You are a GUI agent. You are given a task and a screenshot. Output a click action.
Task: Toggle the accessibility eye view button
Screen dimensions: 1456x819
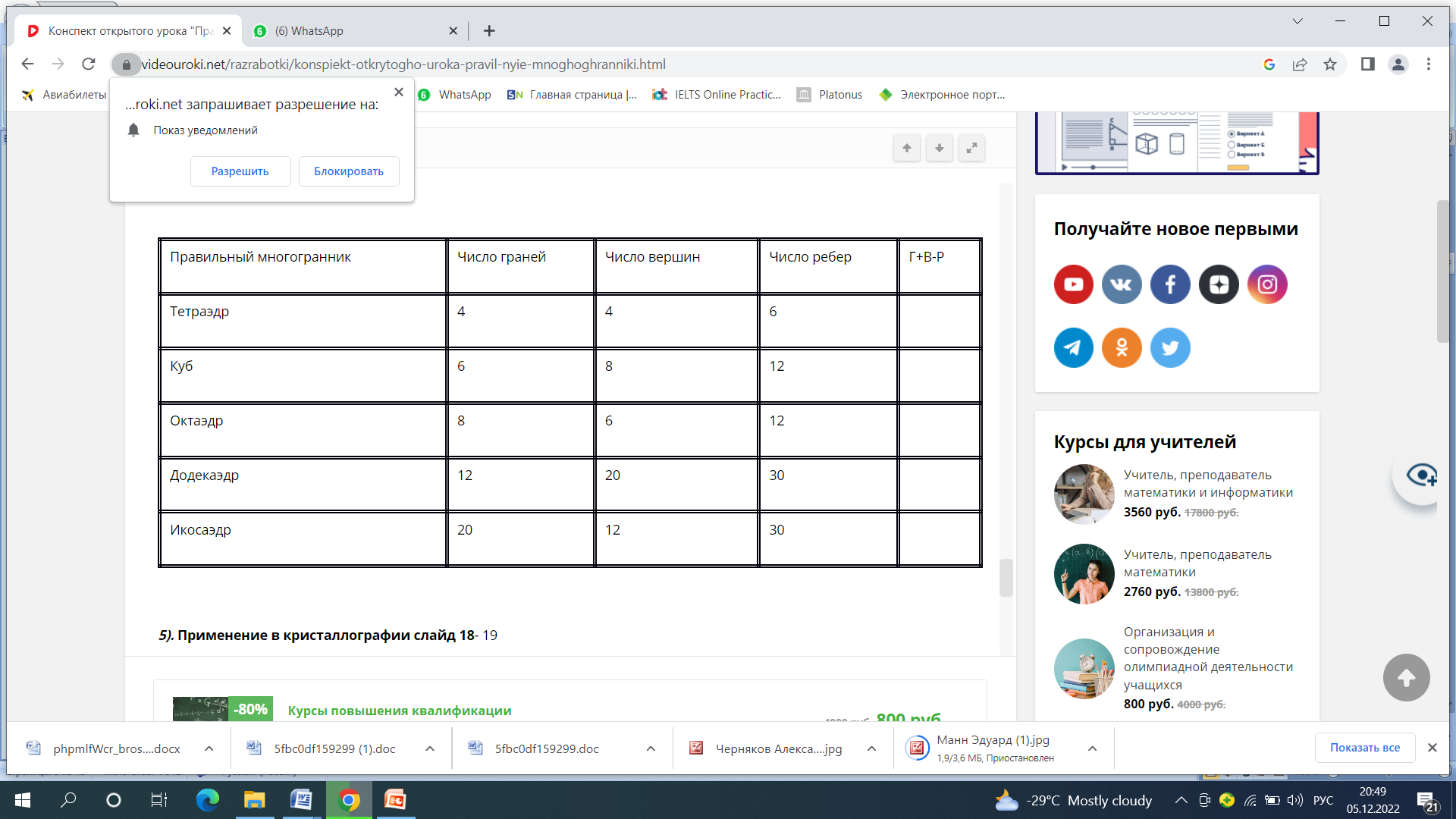point(1420,475)
